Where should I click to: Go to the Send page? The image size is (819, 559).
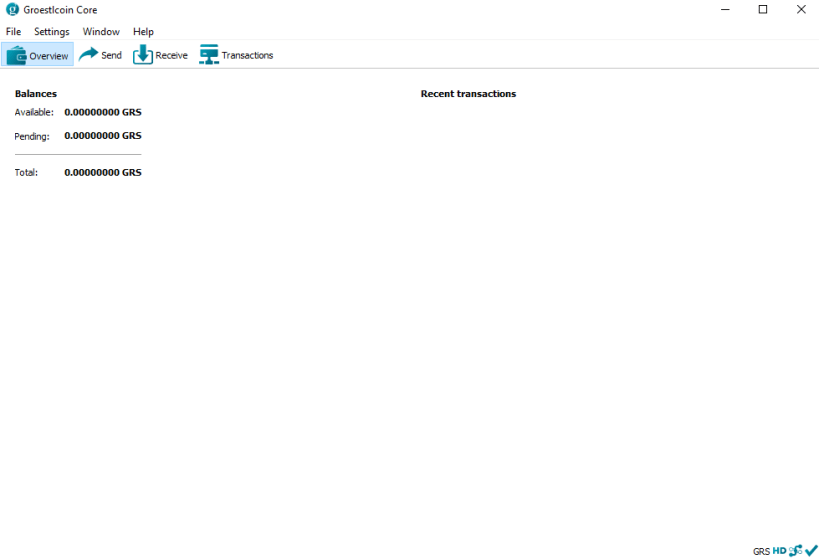(100, 55)
